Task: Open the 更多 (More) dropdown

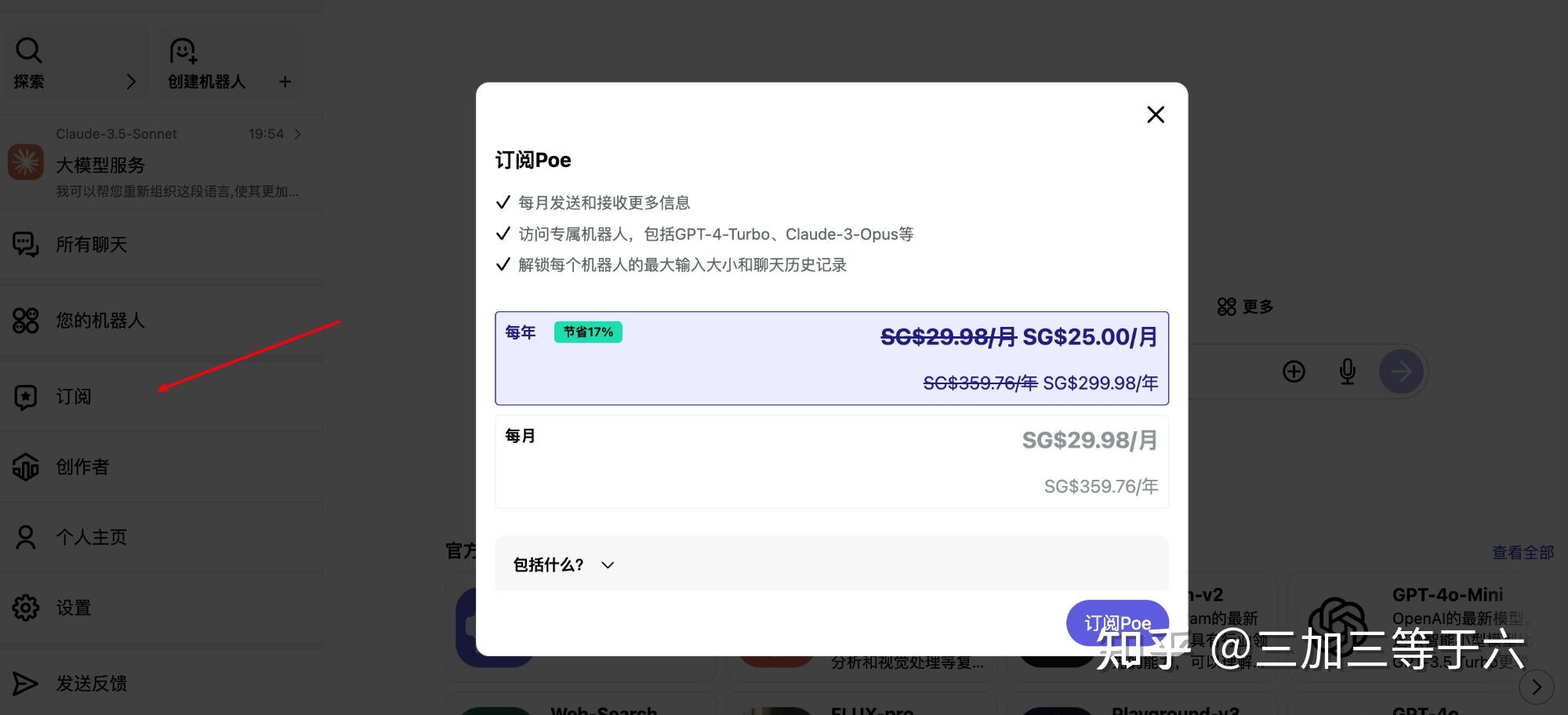Action: [1245, 307]
